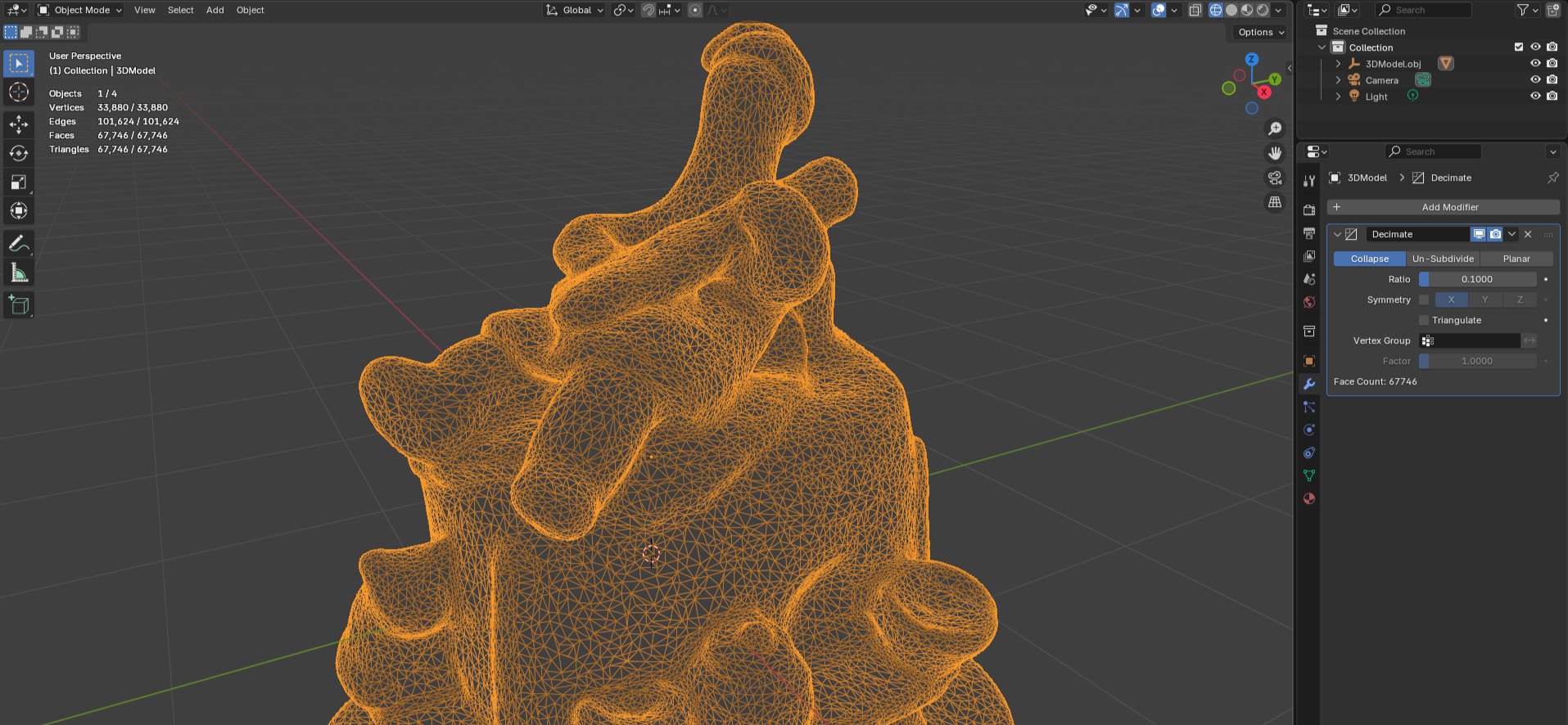1568x725 pixels.
Task: Open the Select menu
Action: [x=180, y=10]
